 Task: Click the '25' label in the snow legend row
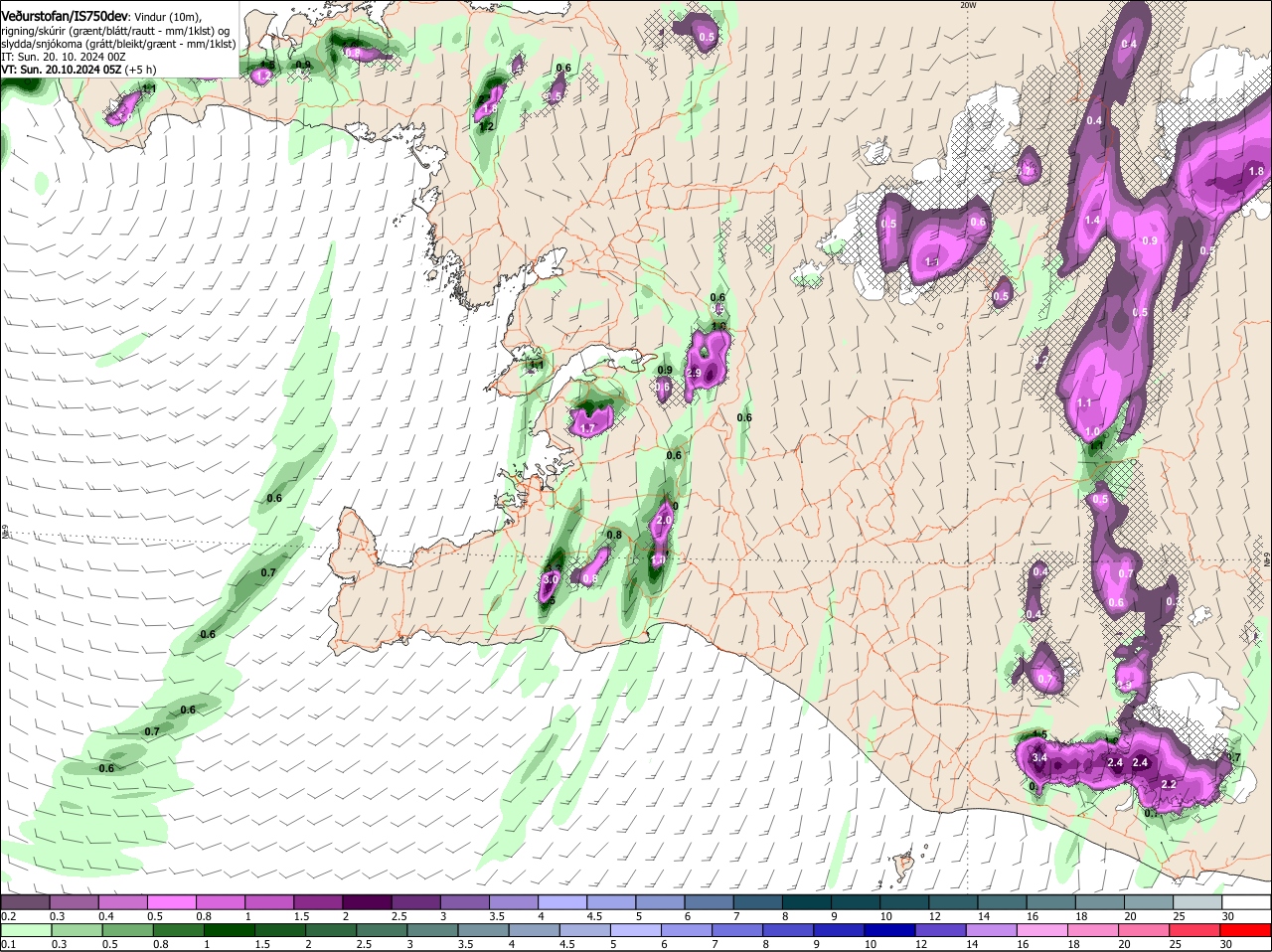click(x=1180, y=916)
